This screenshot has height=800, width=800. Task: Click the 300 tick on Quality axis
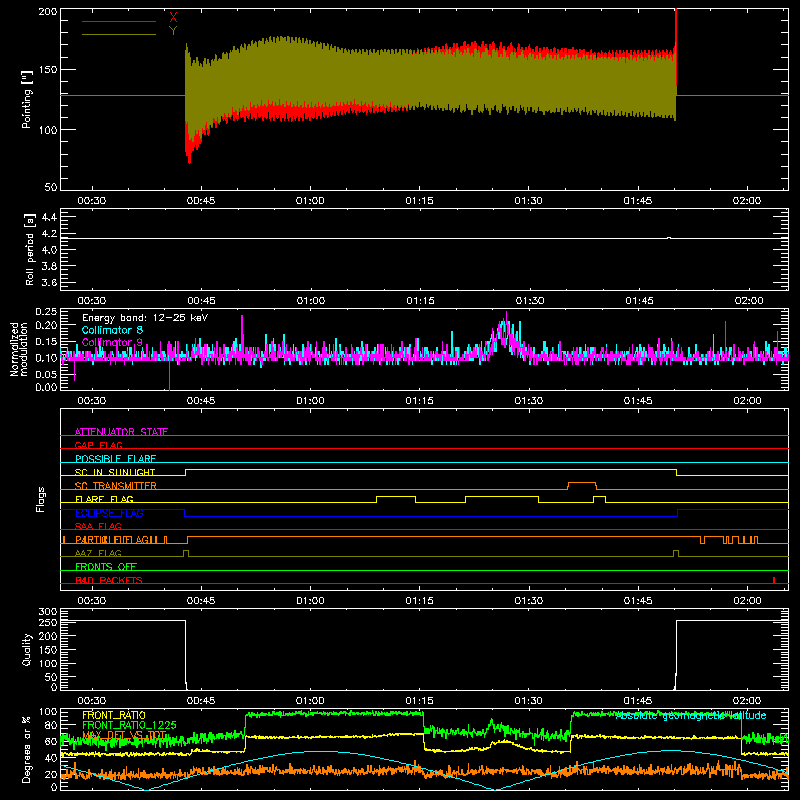pyautogui.click(x=47, y=612)
